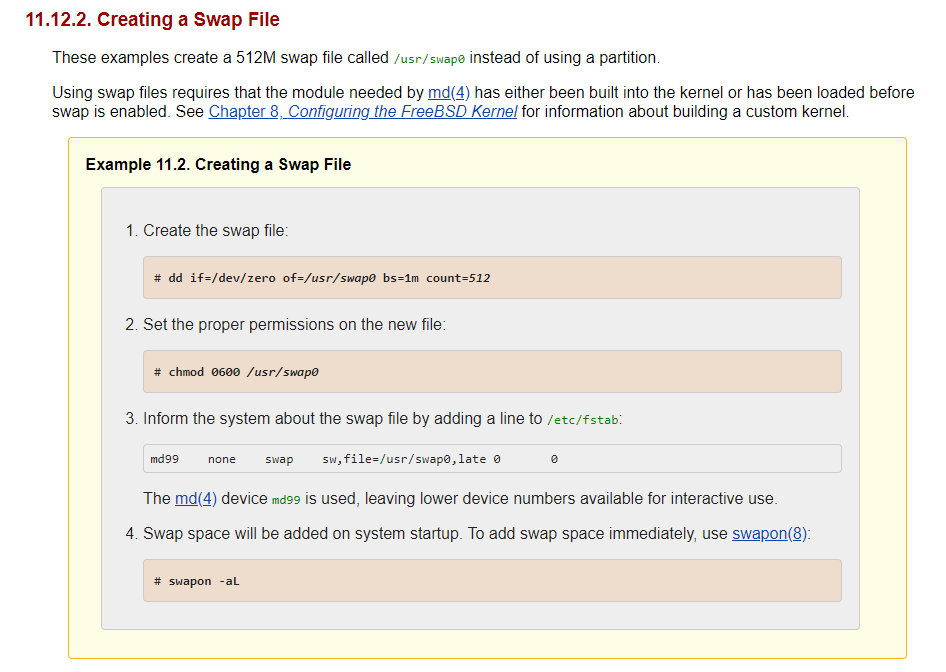Click 'md99' at the start of the fstab line
This screenshot has height=672, width=946.
click(x=164, y=459)
